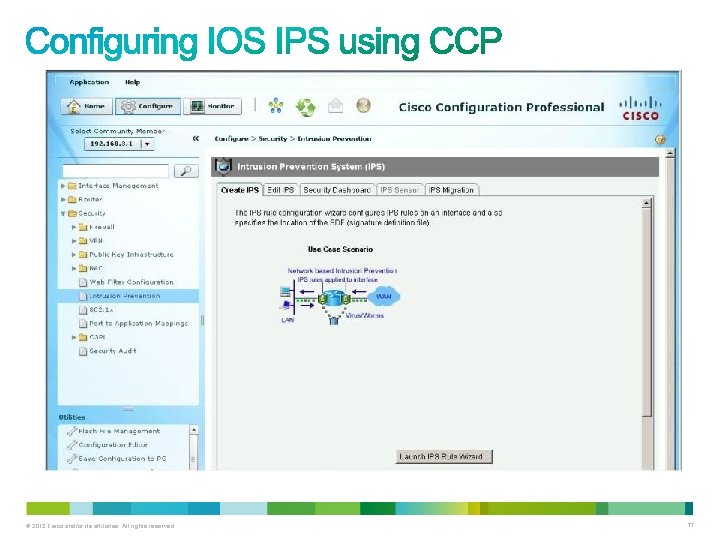This screenshot has height=540, width=720.
Task: Switch to the Edit IPS tab
Action: [281, 190]
